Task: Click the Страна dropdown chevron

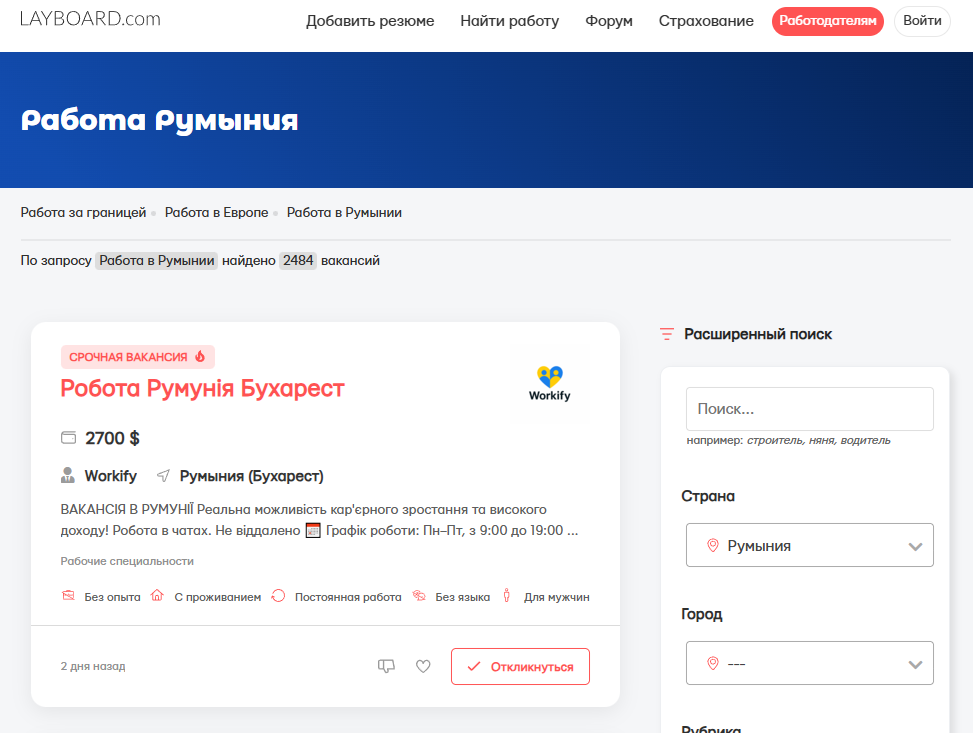Action: pyautogui.click(x=915, y=546)
